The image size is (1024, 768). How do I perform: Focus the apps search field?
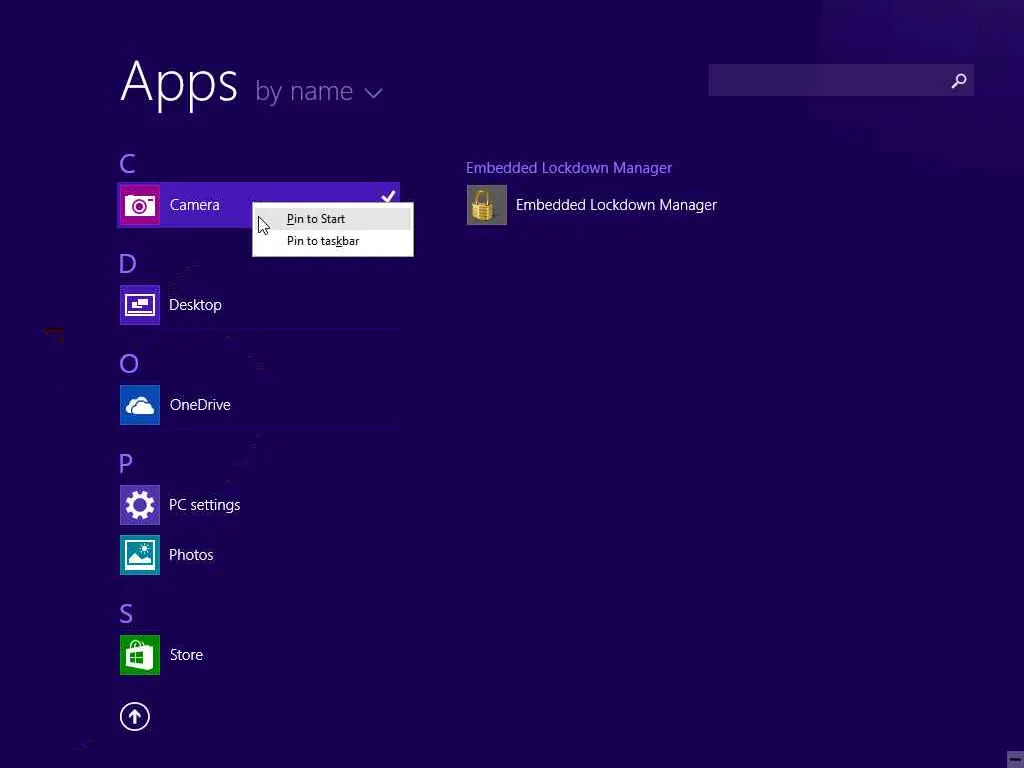click(x=841, y=80)
